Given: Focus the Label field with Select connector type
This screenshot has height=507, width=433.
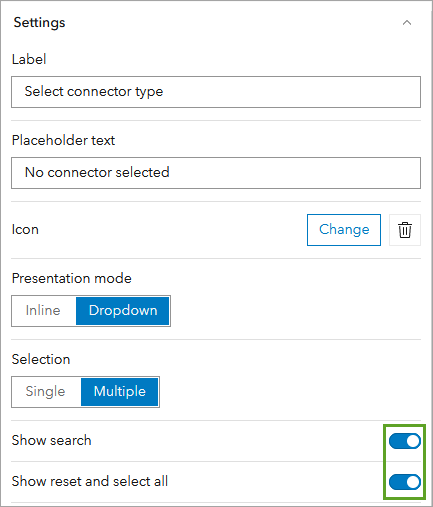Looking at the screenshot, I should coord(216,92).
